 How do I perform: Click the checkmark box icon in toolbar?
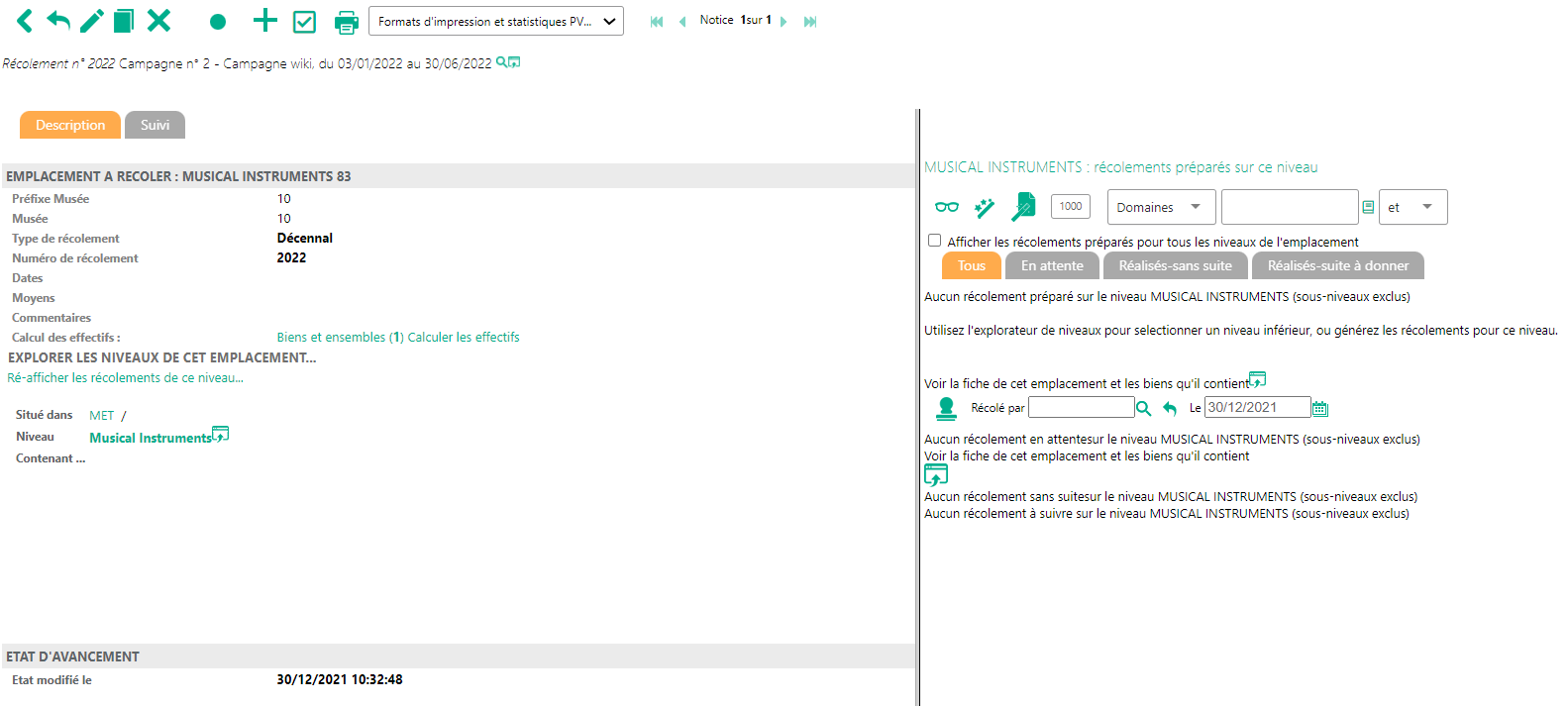304,22
